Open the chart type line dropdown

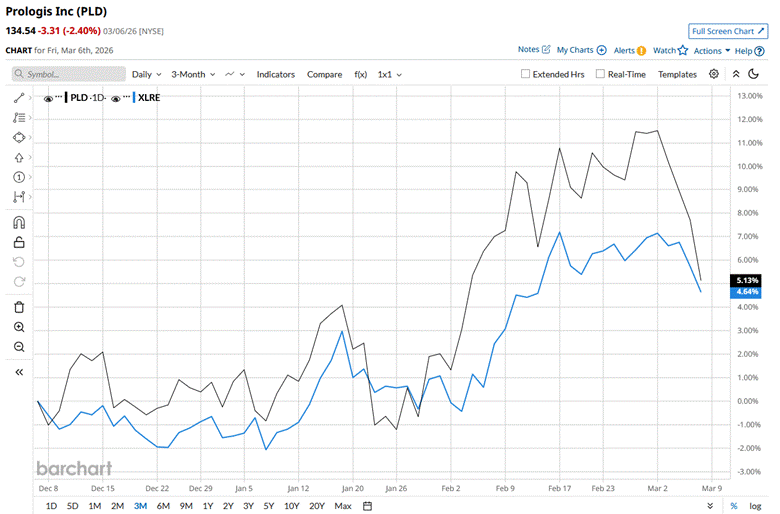click(235, 74)
